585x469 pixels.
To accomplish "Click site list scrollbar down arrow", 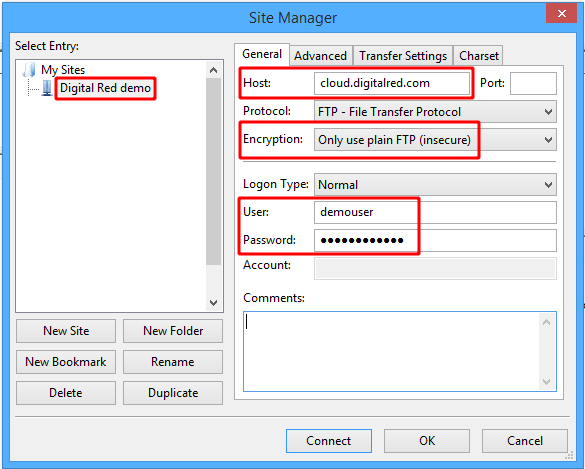I will pos(213,303).
